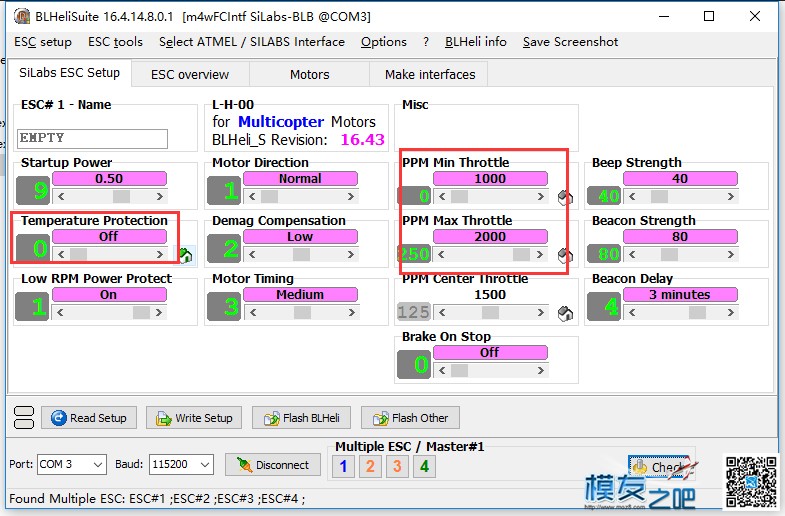Open the ESC tools menu

(115, 42)
